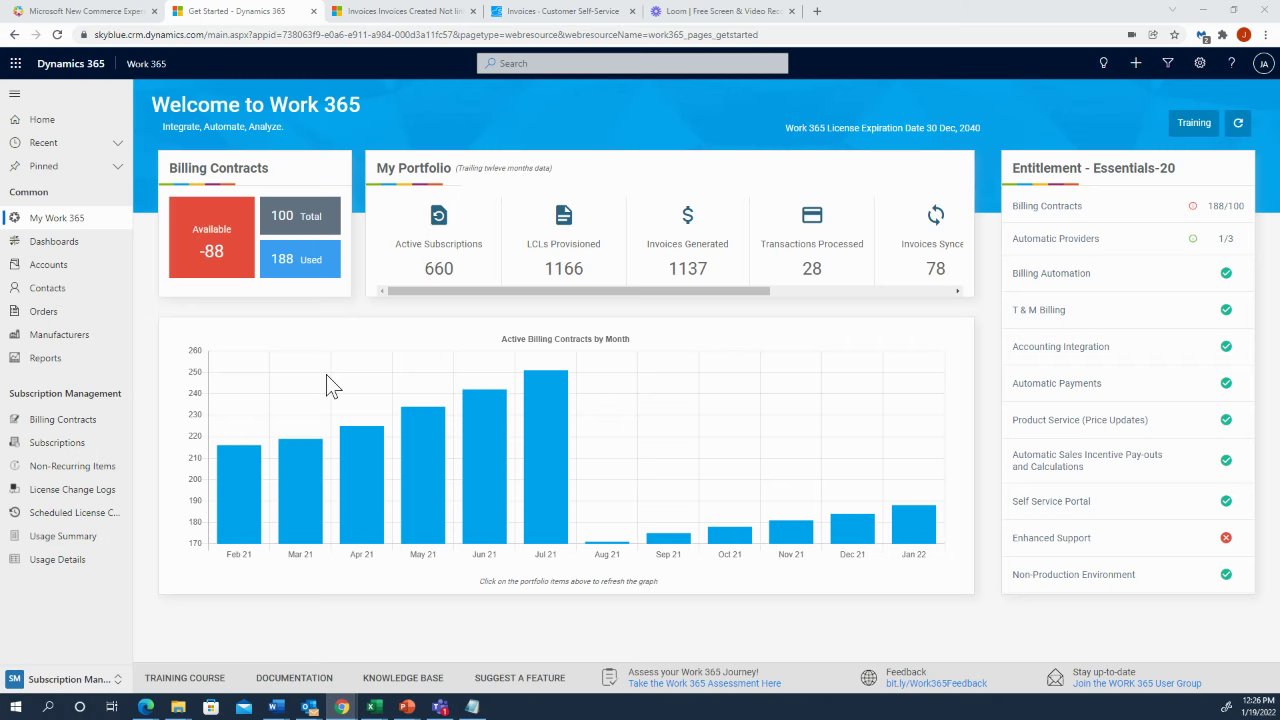Click the Feedback globe icon in footer
The height and width of the screenshot is (720, 1280).
click(868, 678)
